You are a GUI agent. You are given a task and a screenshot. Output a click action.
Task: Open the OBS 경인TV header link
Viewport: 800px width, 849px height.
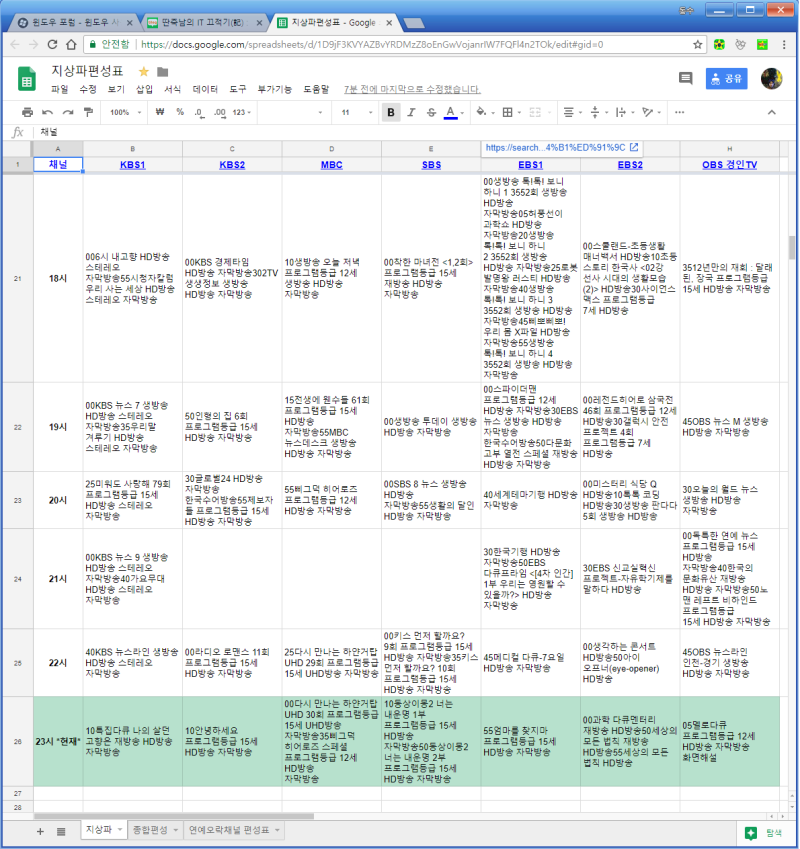[729, 165]
